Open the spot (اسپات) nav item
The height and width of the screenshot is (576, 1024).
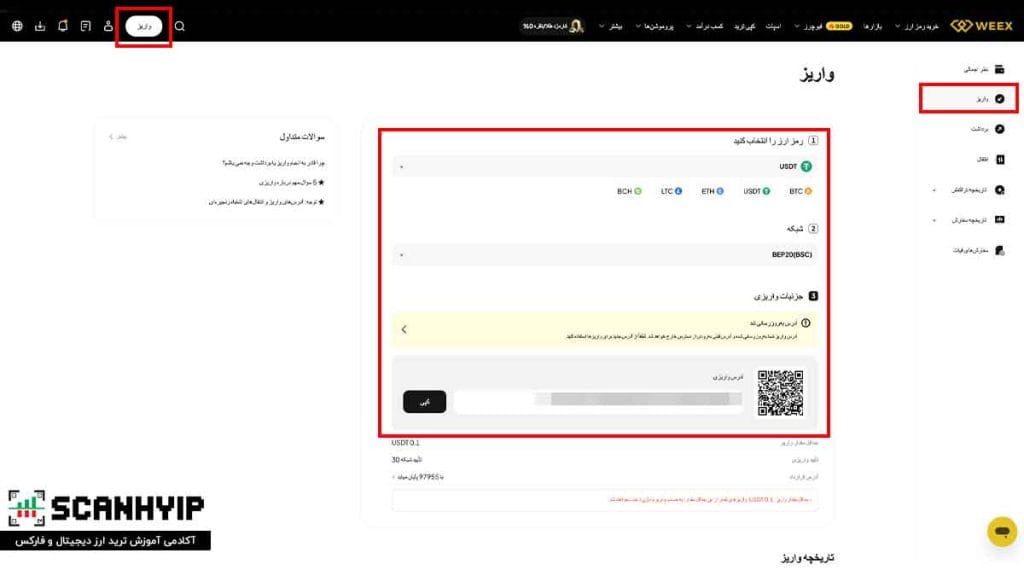[773, 27]
